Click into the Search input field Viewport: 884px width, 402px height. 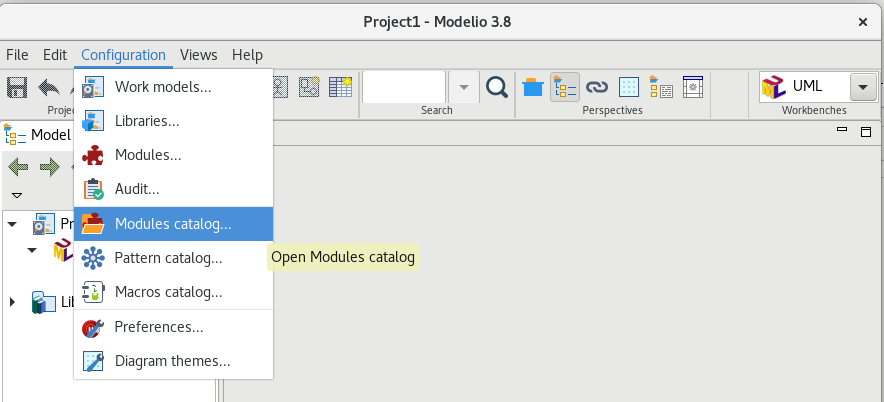404,87
